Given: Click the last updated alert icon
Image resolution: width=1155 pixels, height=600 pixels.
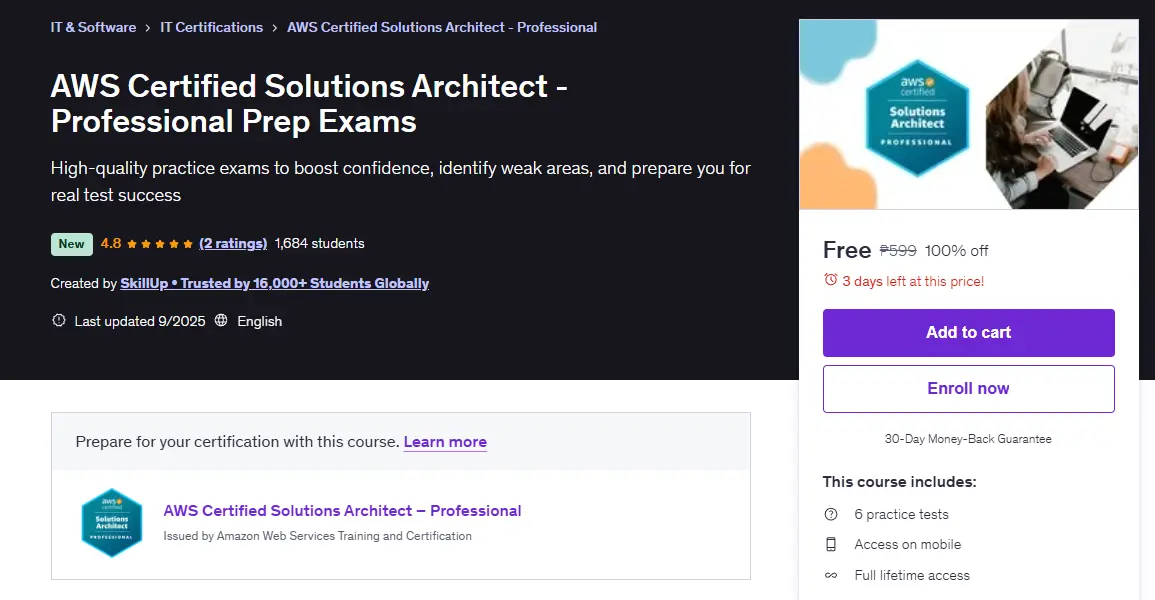Looking at the screenshot, I should pos(59,320).
